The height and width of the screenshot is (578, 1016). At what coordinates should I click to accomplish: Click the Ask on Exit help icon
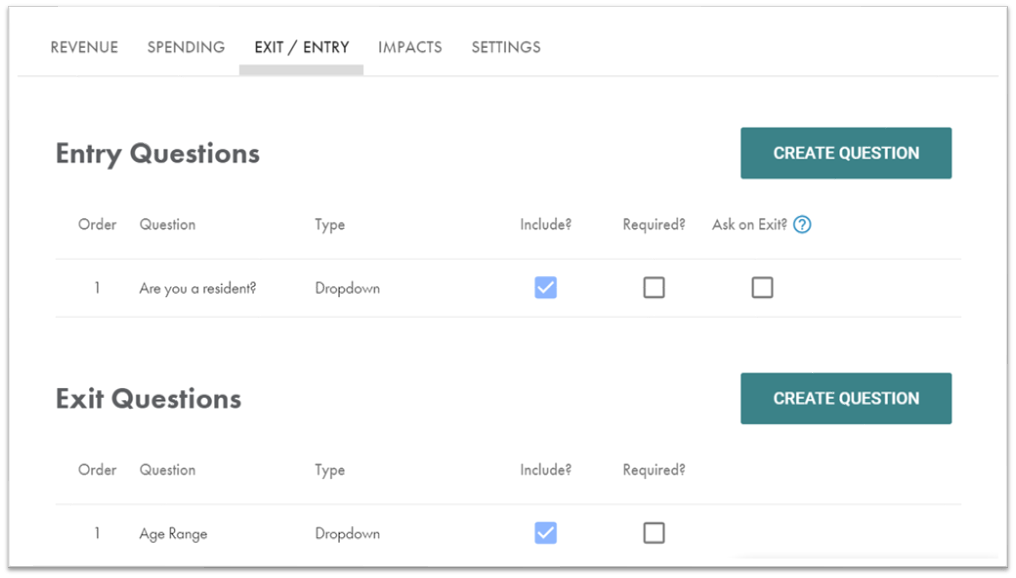(x=802, y=225)
